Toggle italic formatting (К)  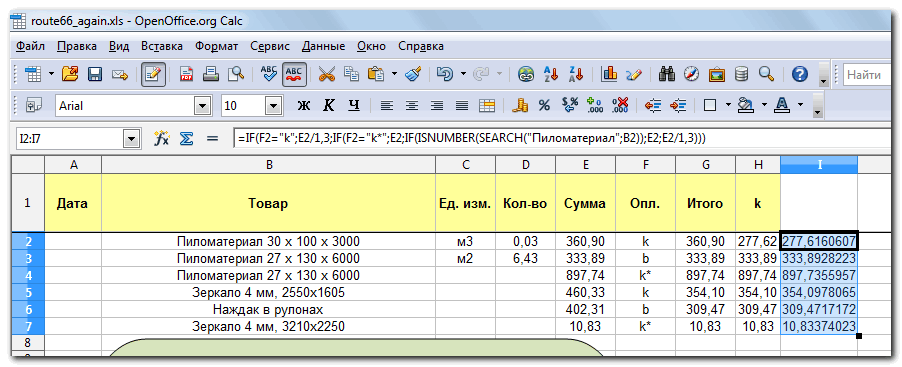[328, 105]
